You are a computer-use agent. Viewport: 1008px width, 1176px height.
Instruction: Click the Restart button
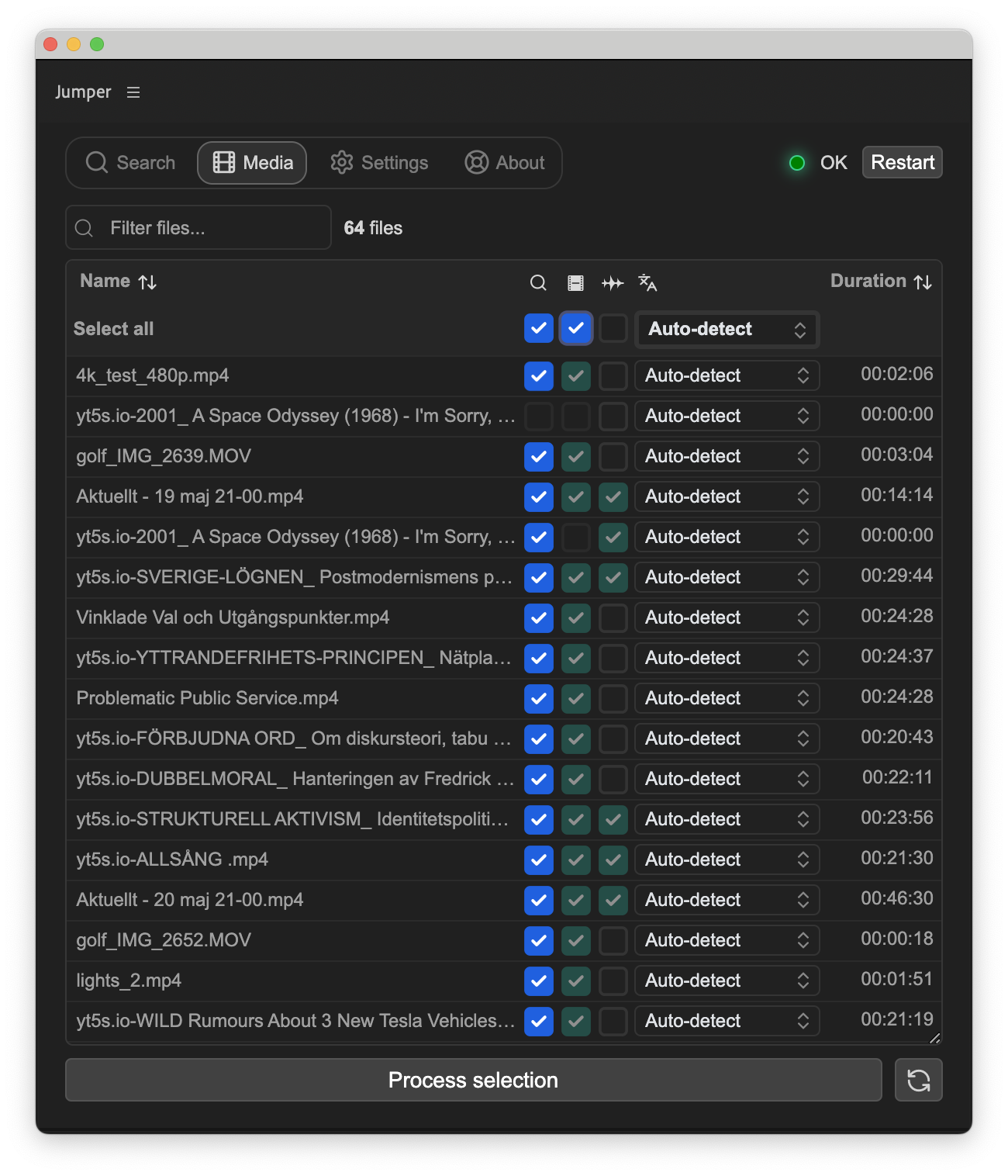coord(902,163)
